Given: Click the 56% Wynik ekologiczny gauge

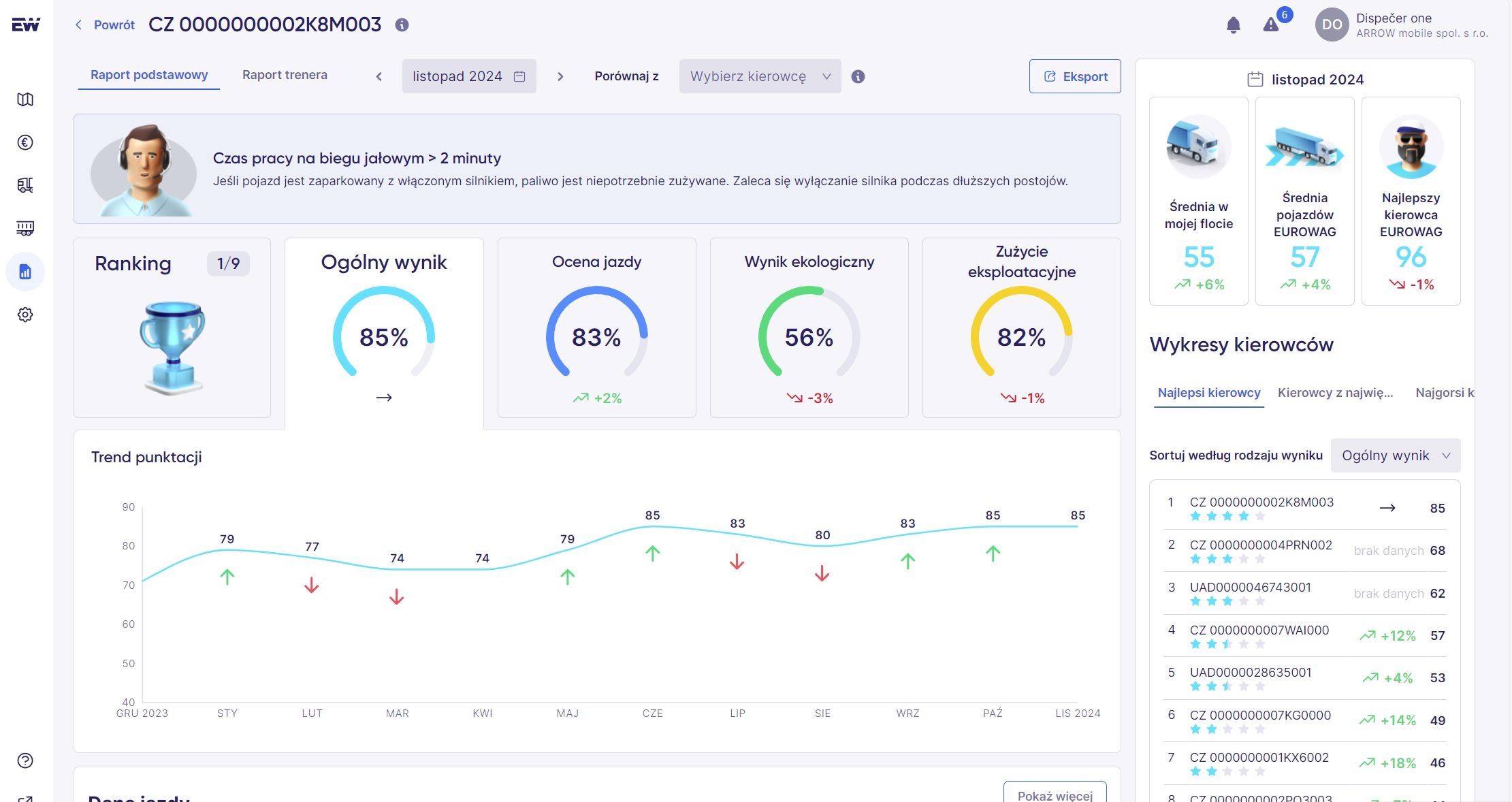Looking at the screenshot, I should click(809, 332).
